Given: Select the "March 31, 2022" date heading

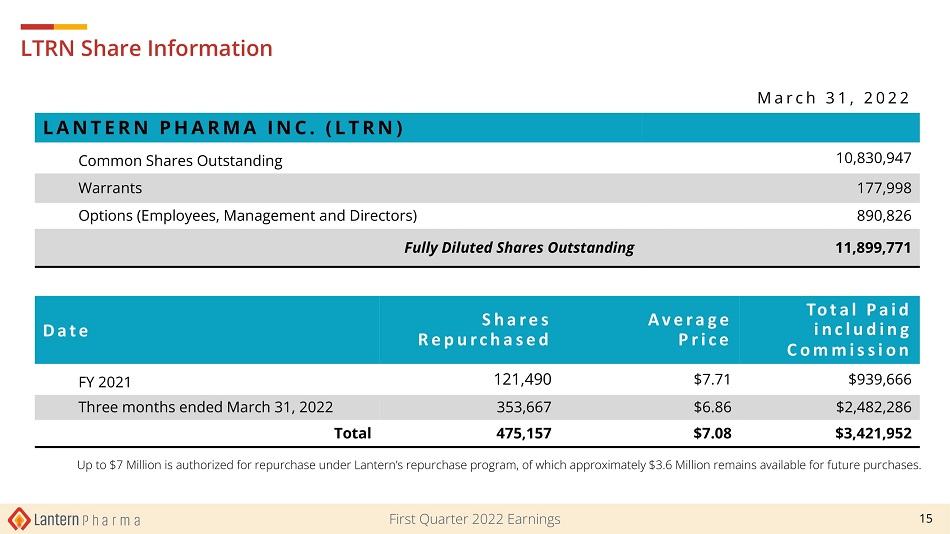Looking at the screenshot, I should (833, 98).
